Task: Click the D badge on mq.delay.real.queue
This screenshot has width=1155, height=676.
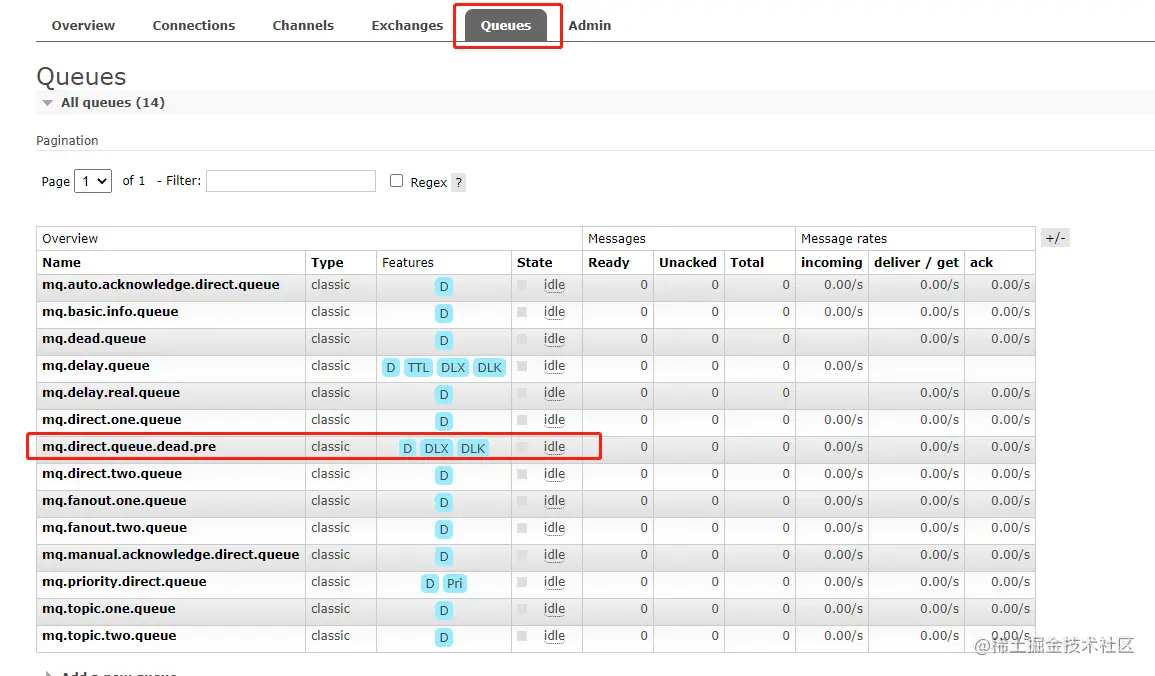Action: pyautogui.click(x=443, y=395)
